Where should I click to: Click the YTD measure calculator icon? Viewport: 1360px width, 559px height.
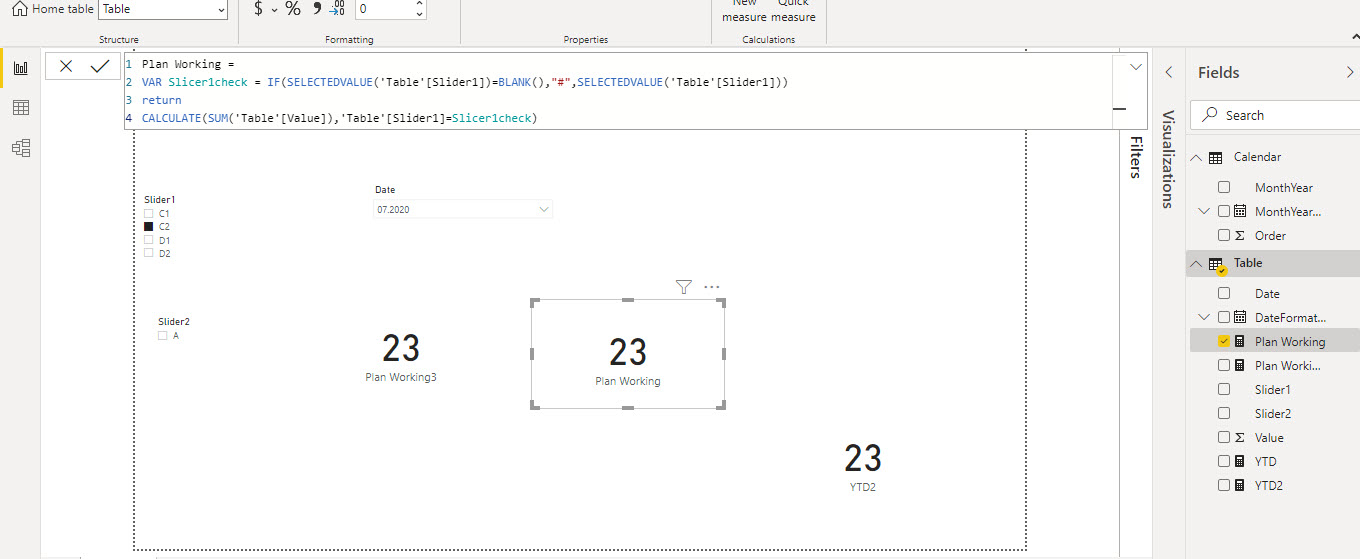click(x=1240, y=461)
